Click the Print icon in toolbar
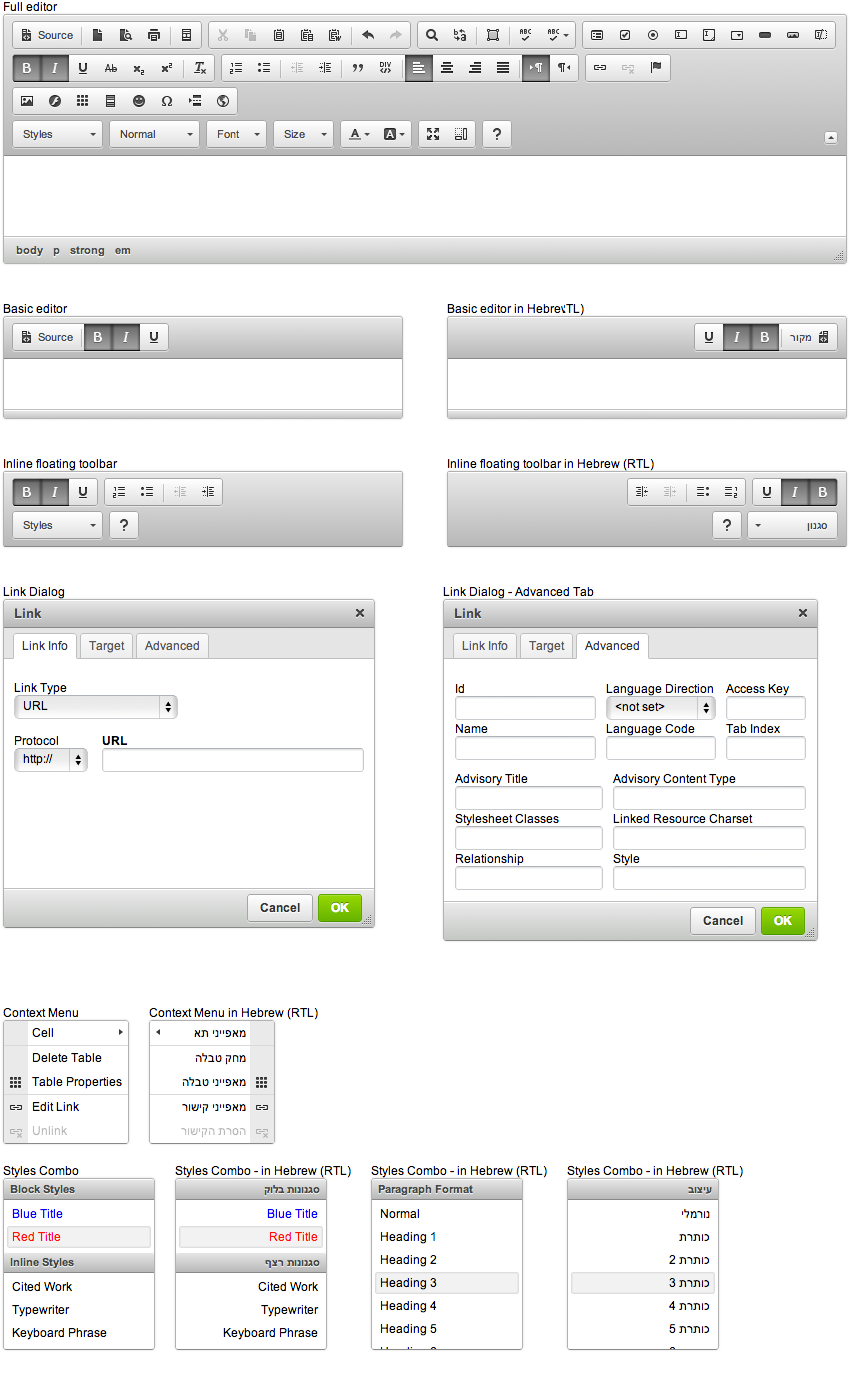This screenshot has width=850, height=1380. [154, 35]
